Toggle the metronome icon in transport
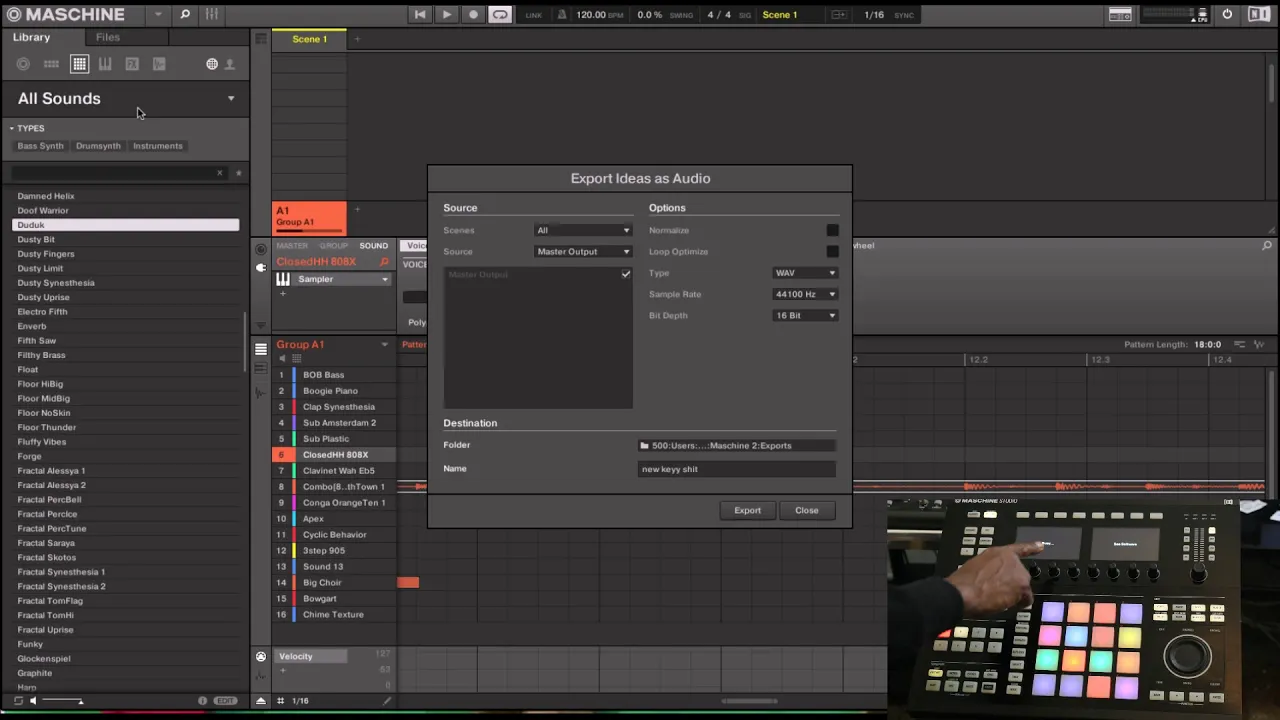Image resolution: width=1280 pixels, height=720 pixels. tap(562, 15)
